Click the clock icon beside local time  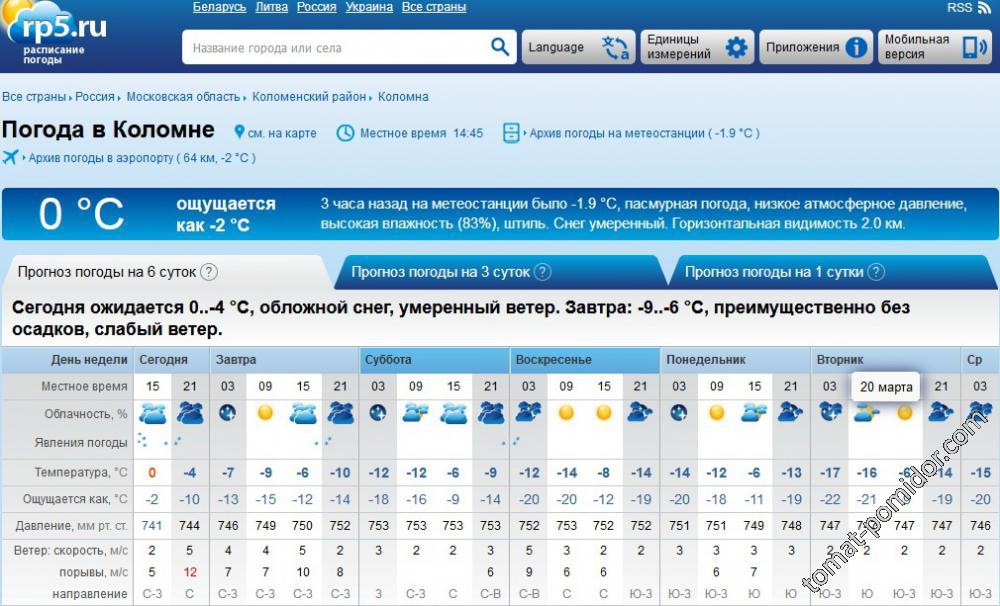pos(345,133)
